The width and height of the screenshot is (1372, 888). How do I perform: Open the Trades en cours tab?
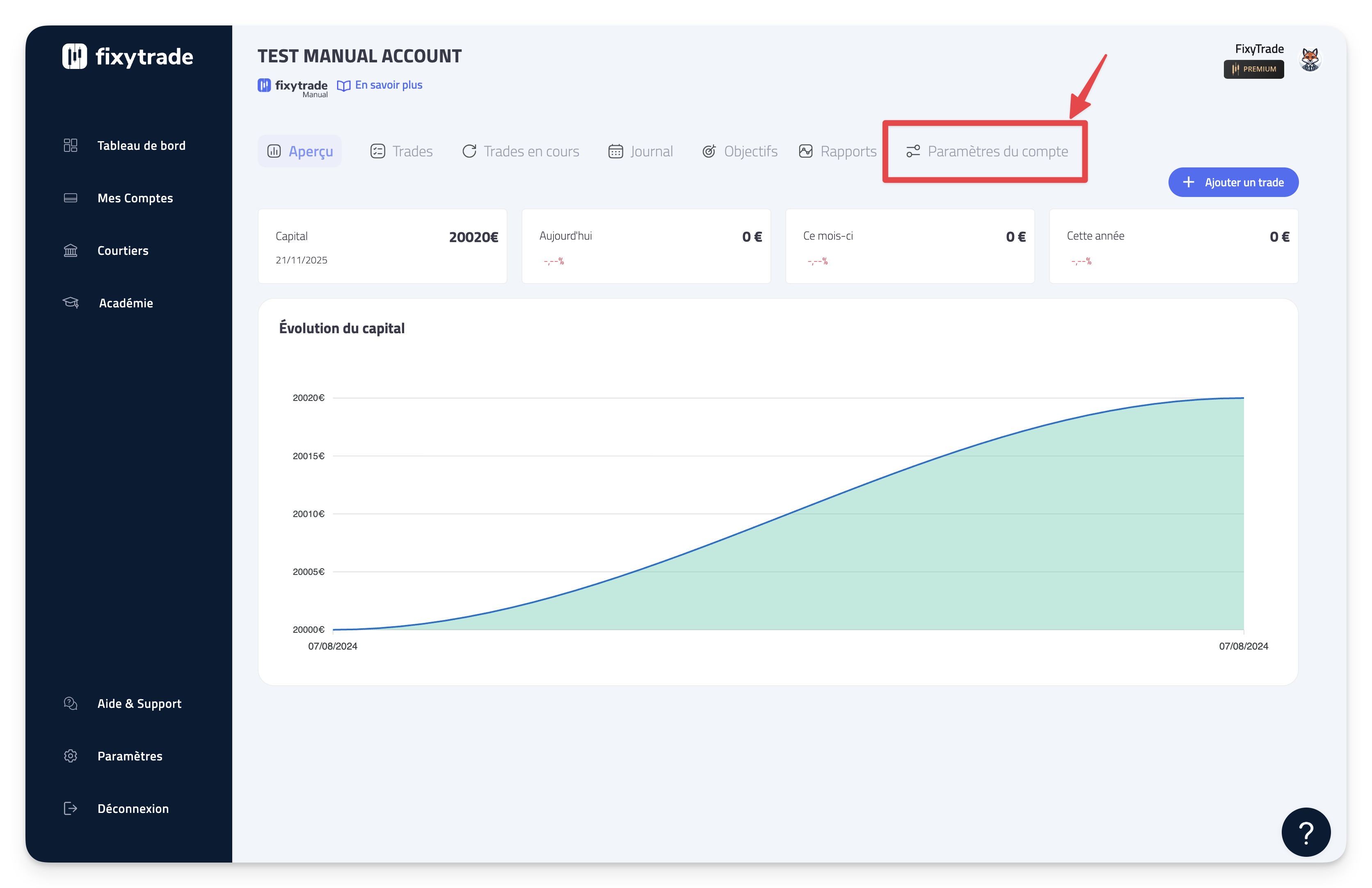[x=521, y=151]
